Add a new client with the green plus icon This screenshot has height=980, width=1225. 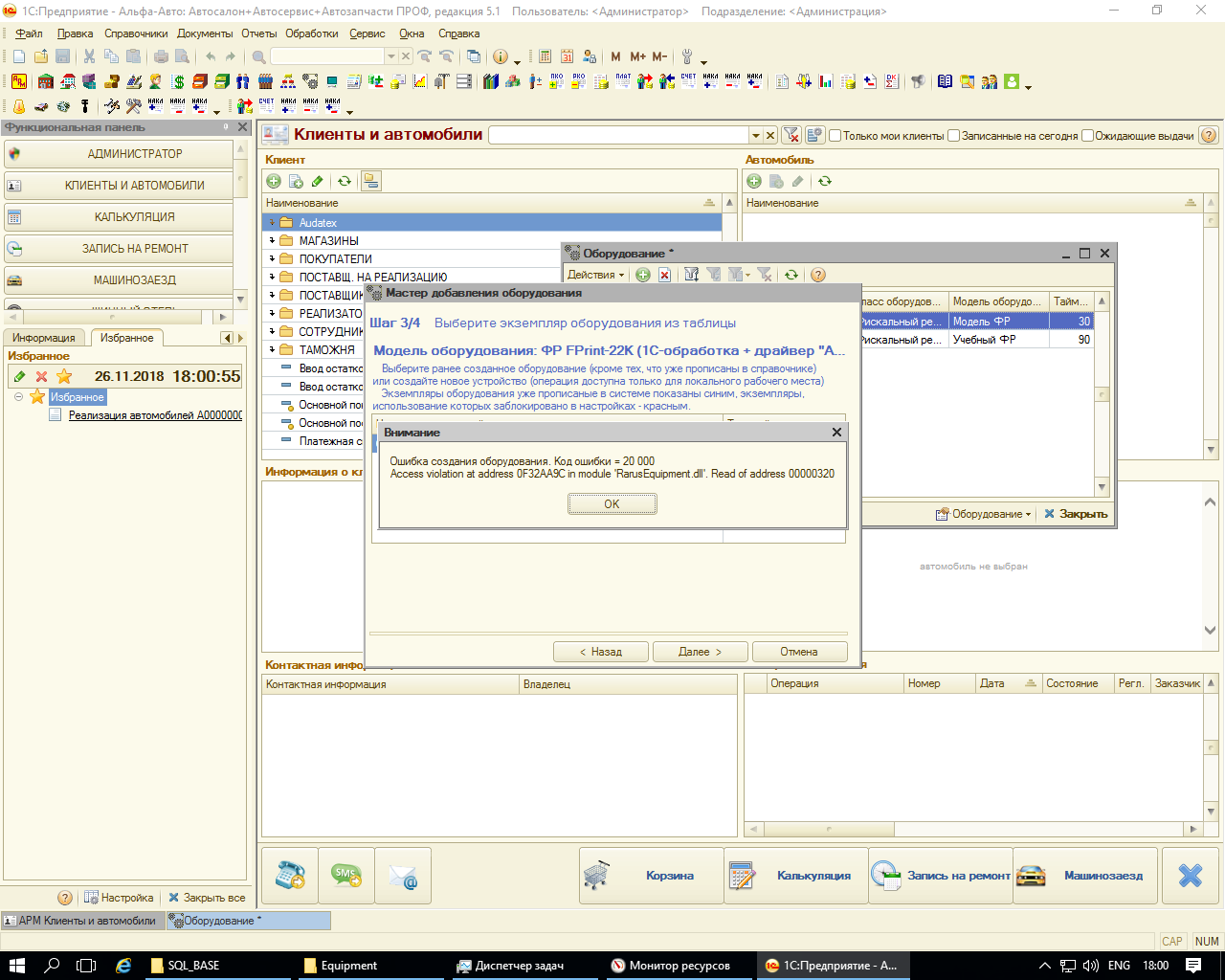click(274, 181)
